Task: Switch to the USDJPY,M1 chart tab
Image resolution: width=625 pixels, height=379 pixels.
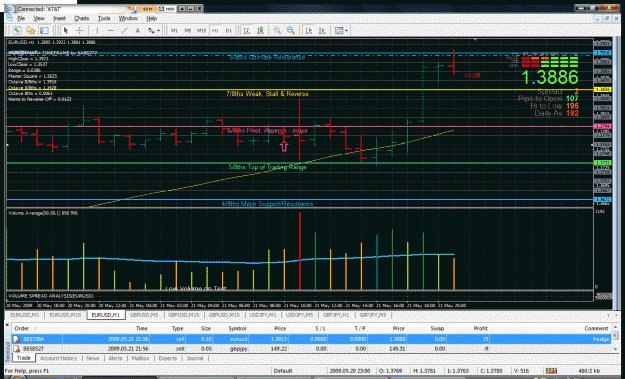Action: click(263, 315)
